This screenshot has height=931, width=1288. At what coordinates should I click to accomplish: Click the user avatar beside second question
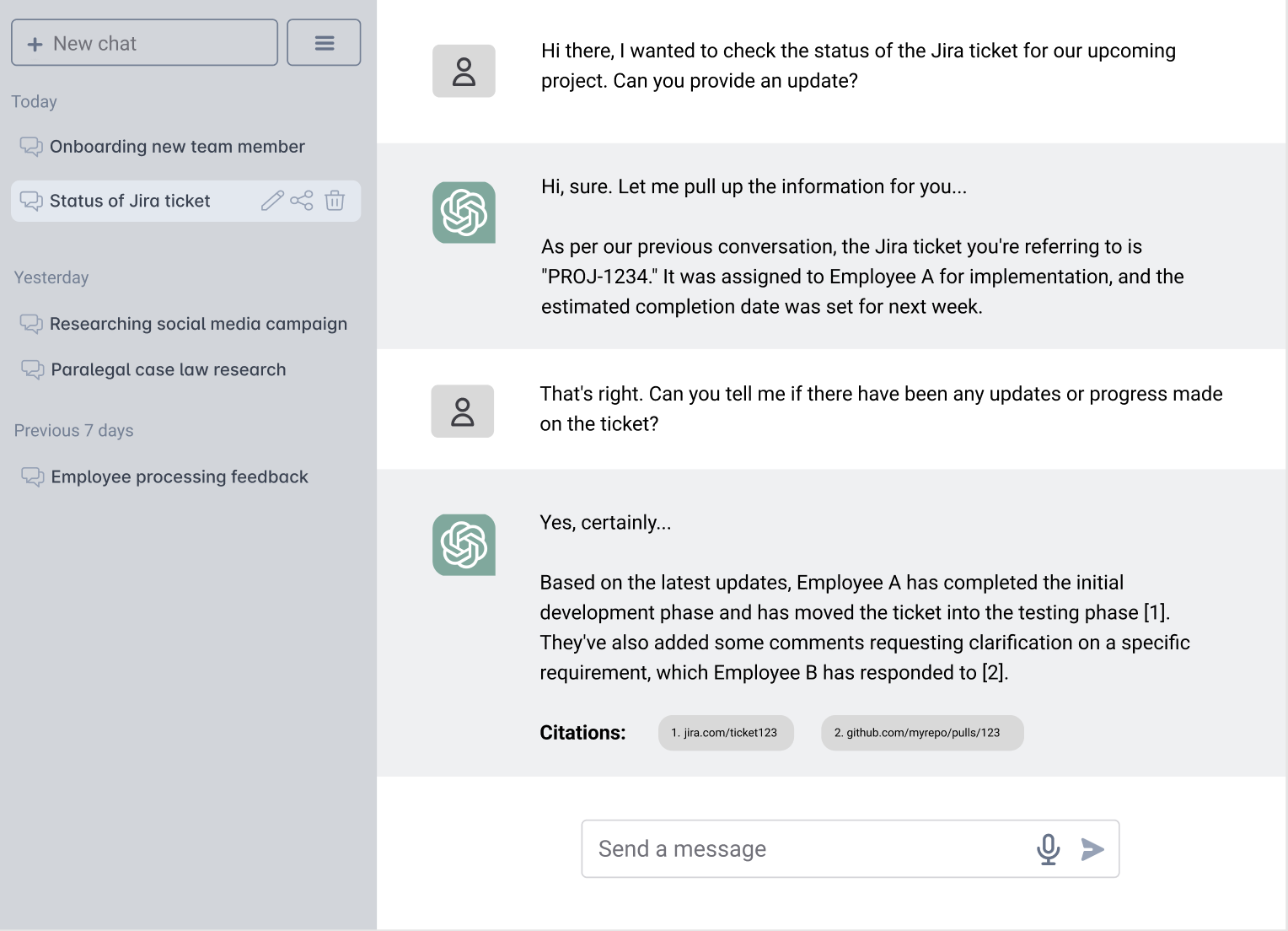[x=462, y=412]
